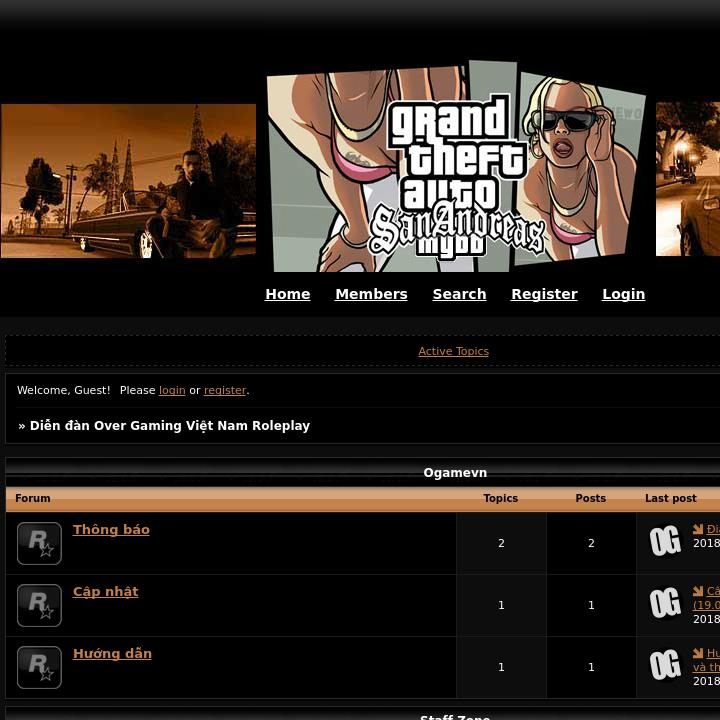Open the Search page

coord(459,294)
